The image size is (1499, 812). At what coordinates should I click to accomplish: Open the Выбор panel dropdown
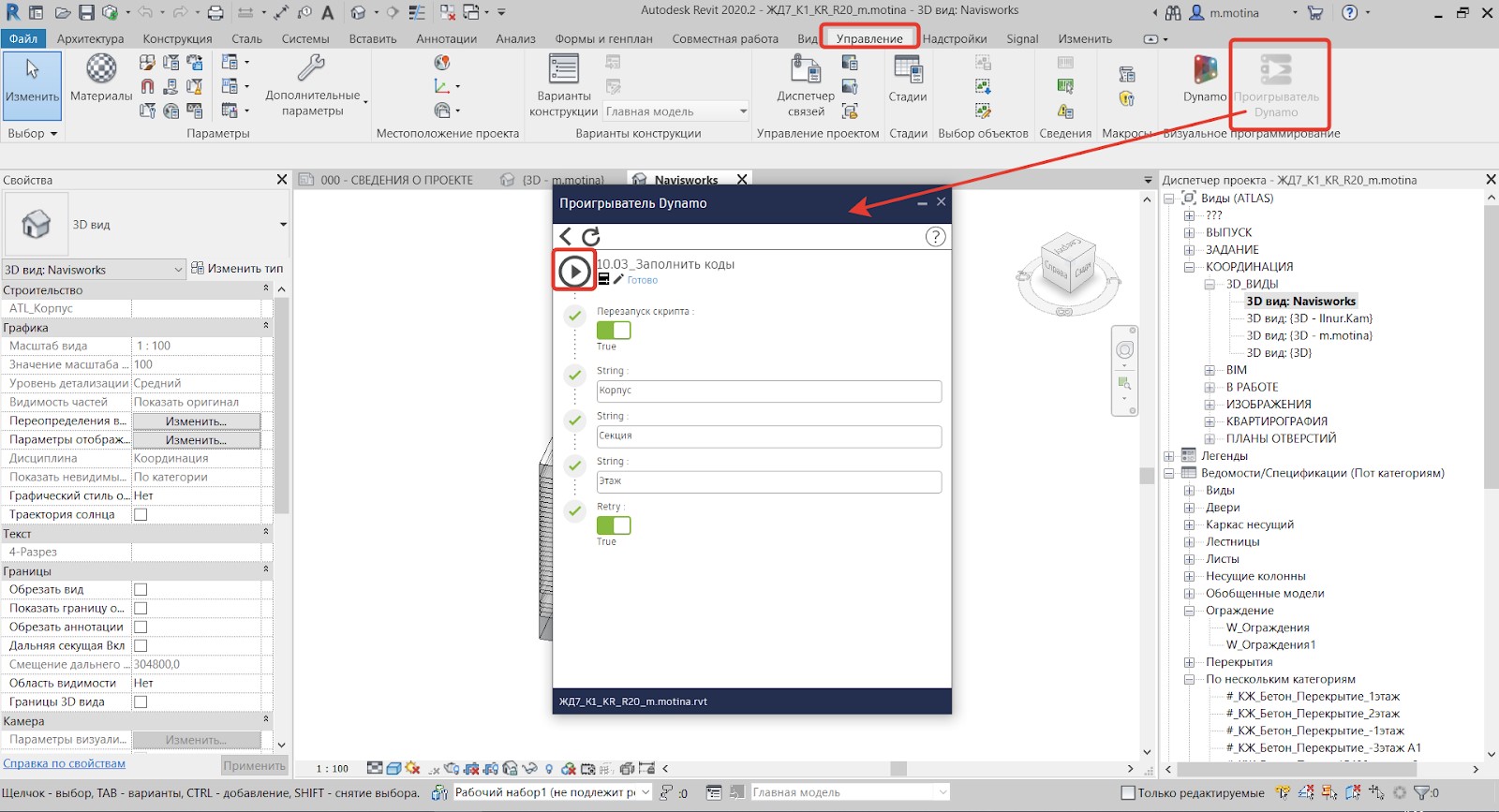(x=33, y=133)
